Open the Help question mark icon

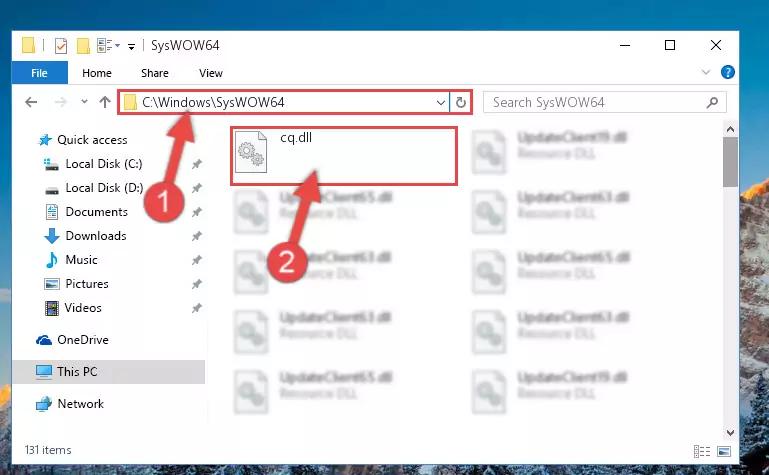727,73
